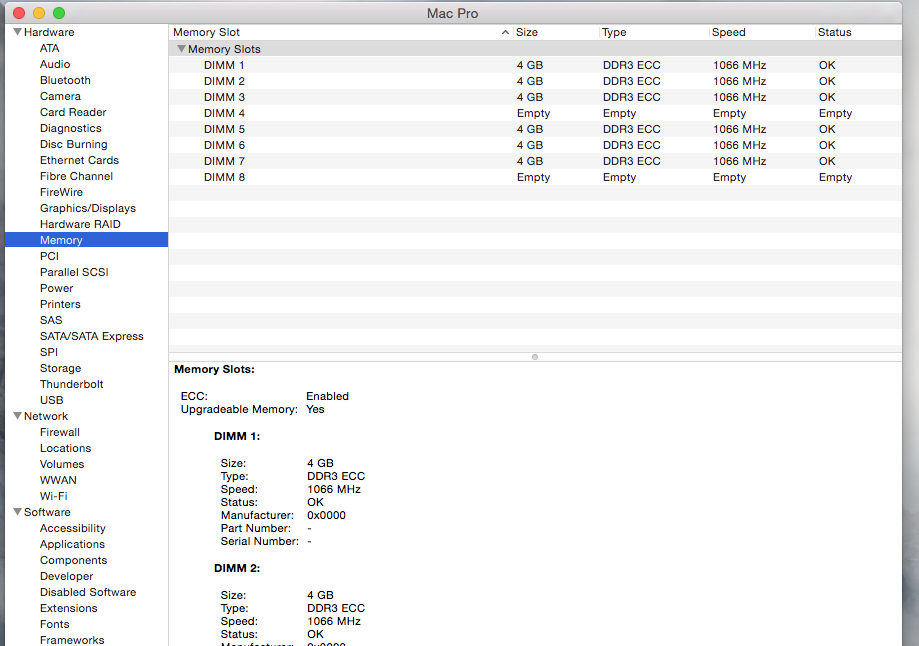Select Firewall under Network
The height and width of the screenshot is (646, 919).
click(60, 432)
